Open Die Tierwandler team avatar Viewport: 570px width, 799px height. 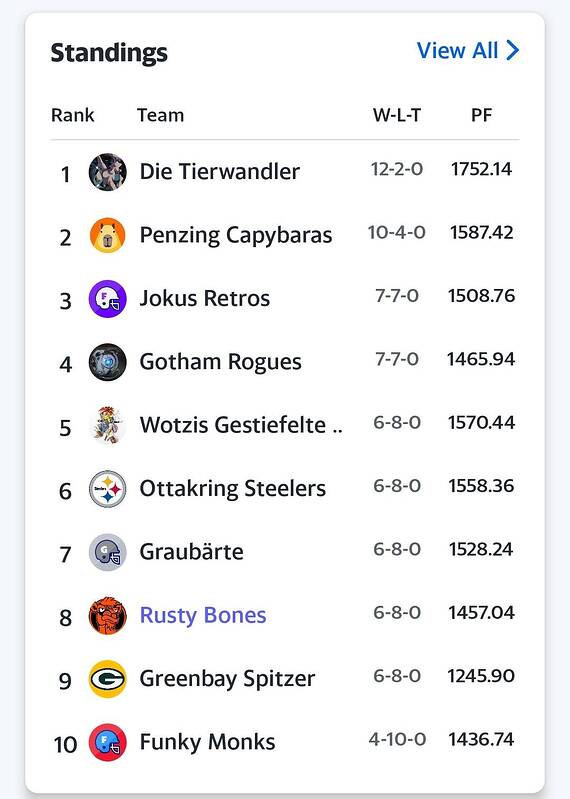click(107, 172)
